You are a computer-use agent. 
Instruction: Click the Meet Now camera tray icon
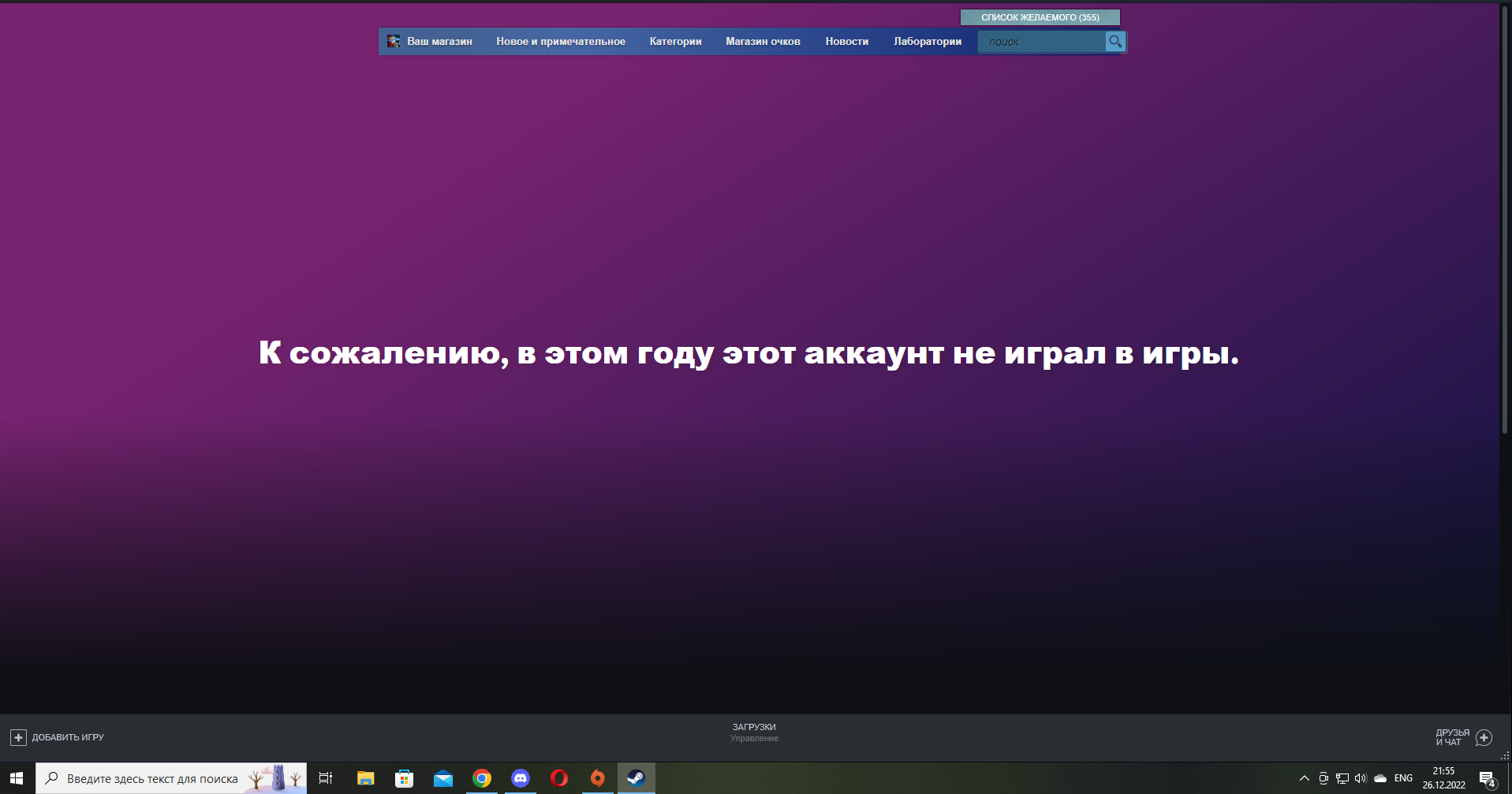pyautogui.click(x=1323, y=778)
